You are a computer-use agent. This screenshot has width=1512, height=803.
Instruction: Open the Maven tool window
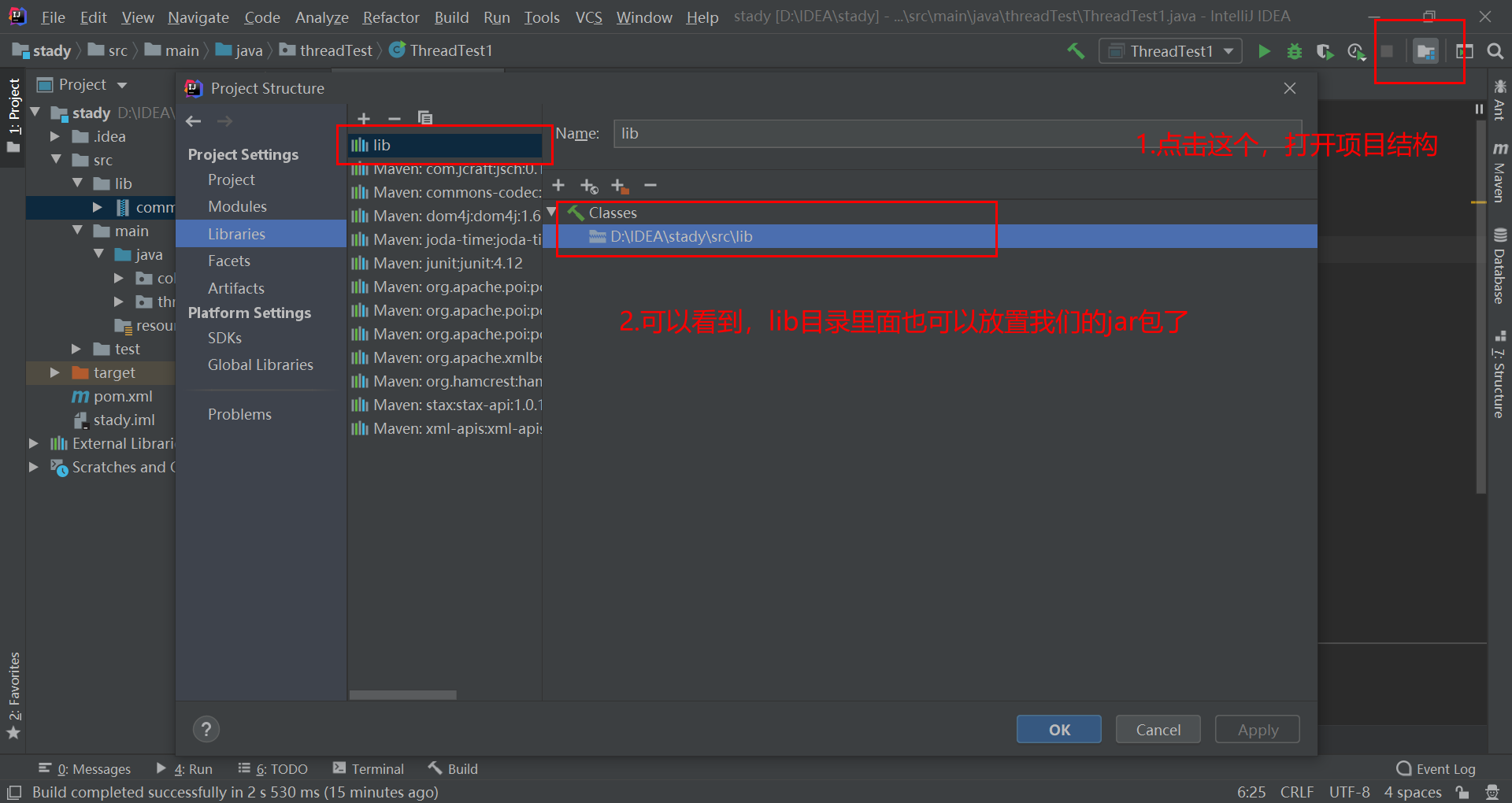(x=1499, y=172)
